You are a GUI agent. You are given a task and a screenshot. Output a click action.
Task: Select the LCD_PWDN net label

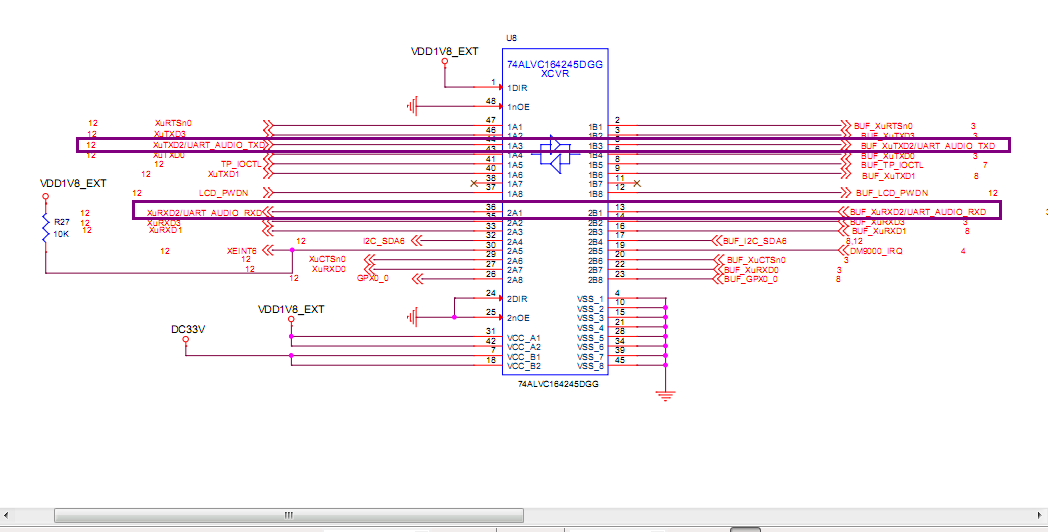pyautogui.click(x=223, y=192)
